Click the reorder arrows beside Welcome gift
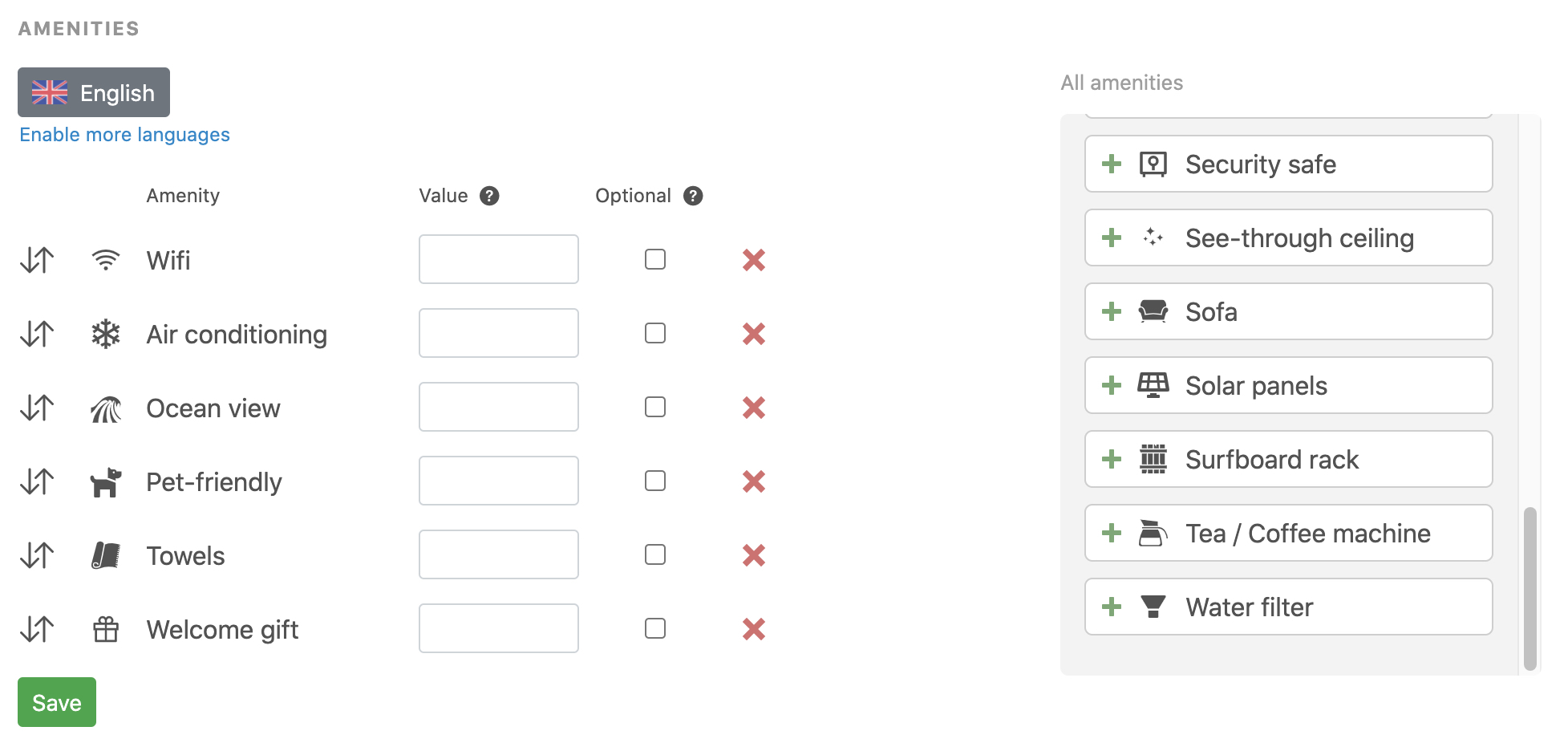 pyautogui.click(x=37, y=629)
